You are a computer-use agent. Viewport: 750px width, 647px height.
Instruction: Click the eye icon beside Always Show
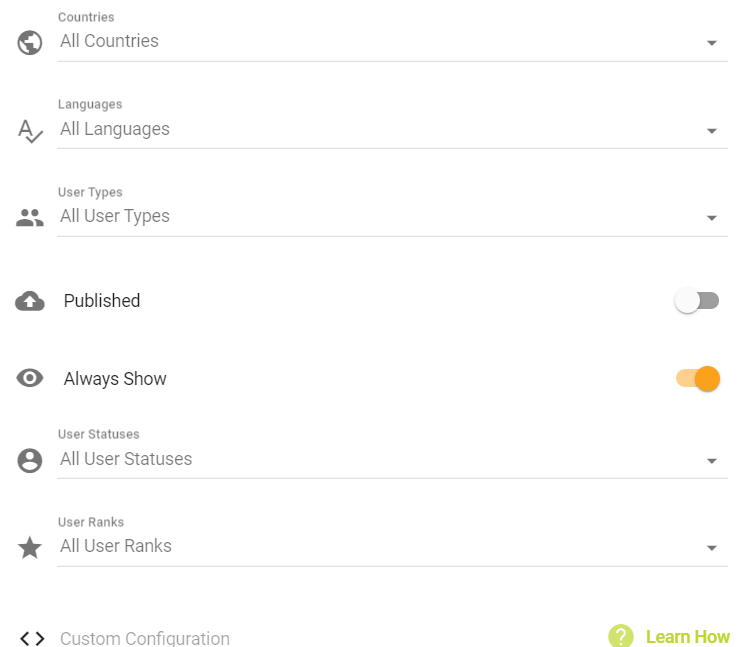[x=30, y=378]
